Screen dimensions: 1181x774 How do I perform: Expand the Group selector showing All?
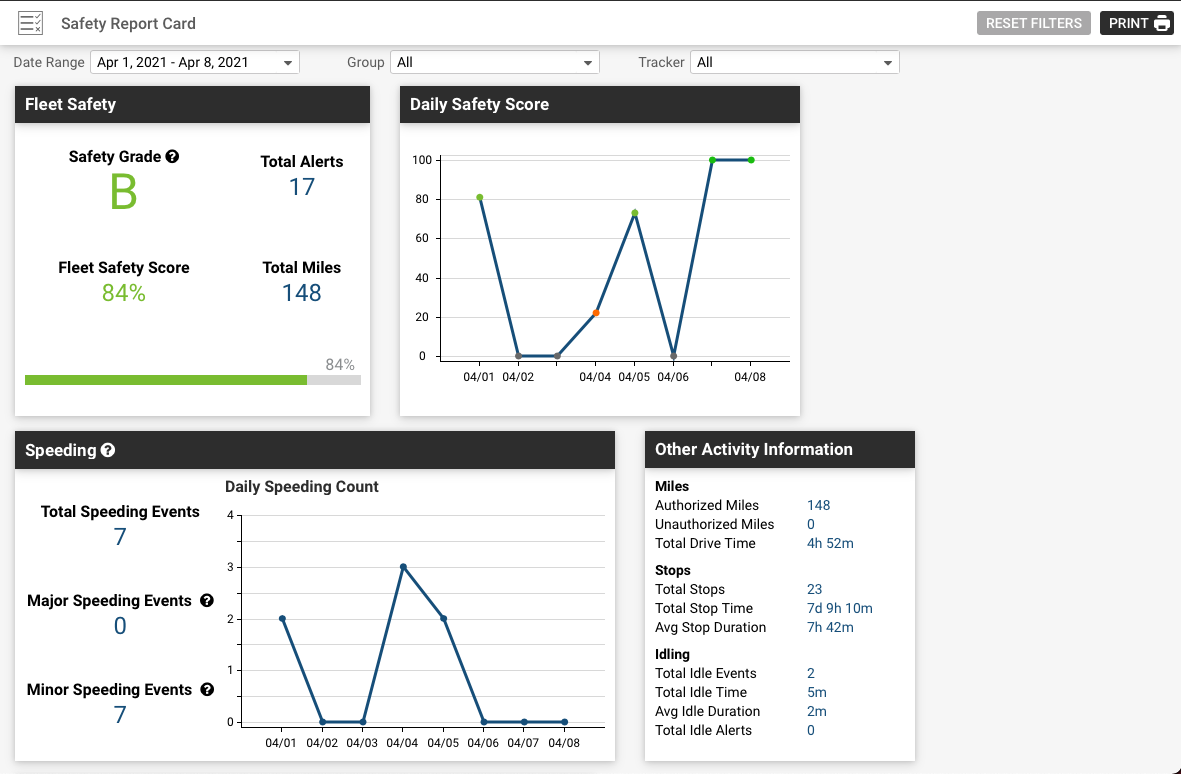pyautogui.click(x=494, y=61)
